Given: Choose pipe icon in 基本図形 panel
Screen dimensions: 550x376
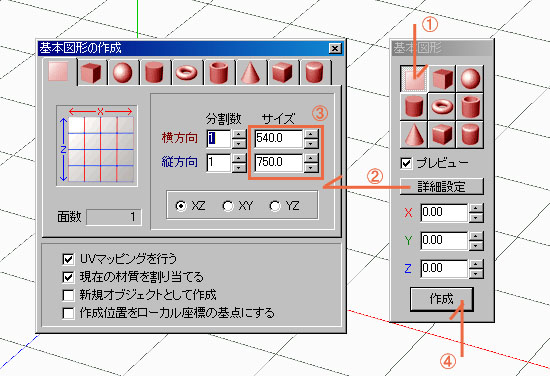Looking at the screenshot, I should (x=470, y=107).
